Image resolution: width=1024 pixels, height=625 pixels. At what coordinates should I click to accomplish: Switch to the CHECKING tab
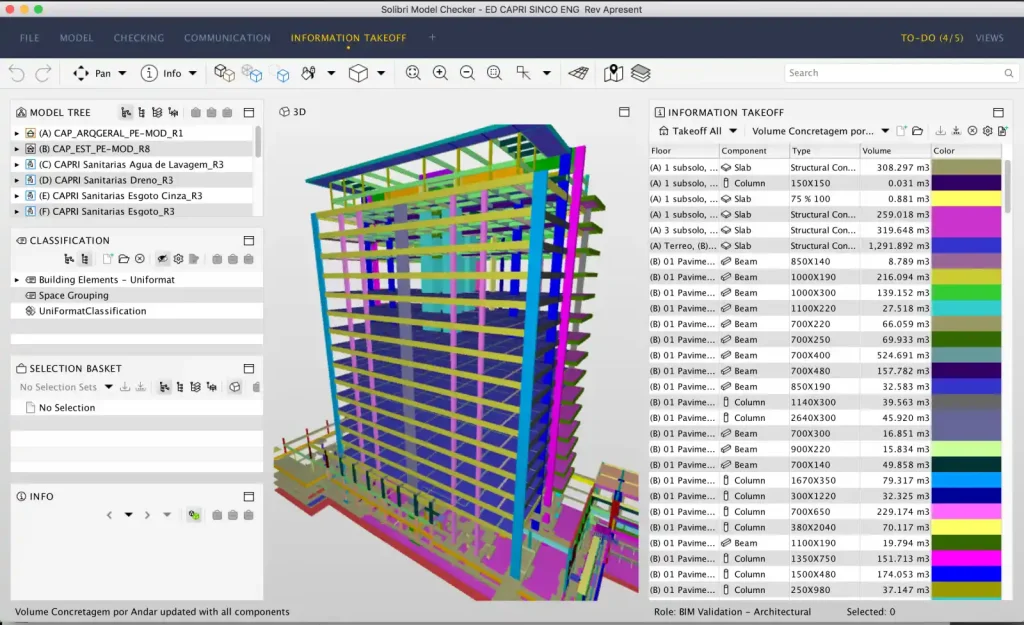pyautogui.click(x=139, y=38)
